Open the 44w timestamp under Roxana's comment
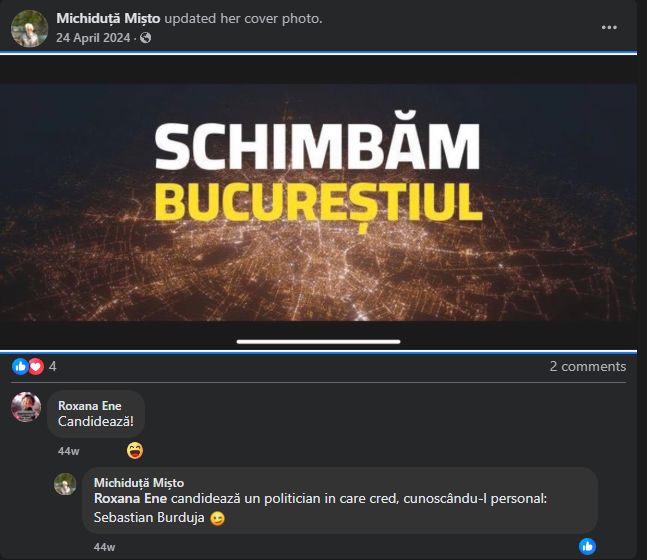The height and width of the screenshot is (560, 647). [68, 451]
